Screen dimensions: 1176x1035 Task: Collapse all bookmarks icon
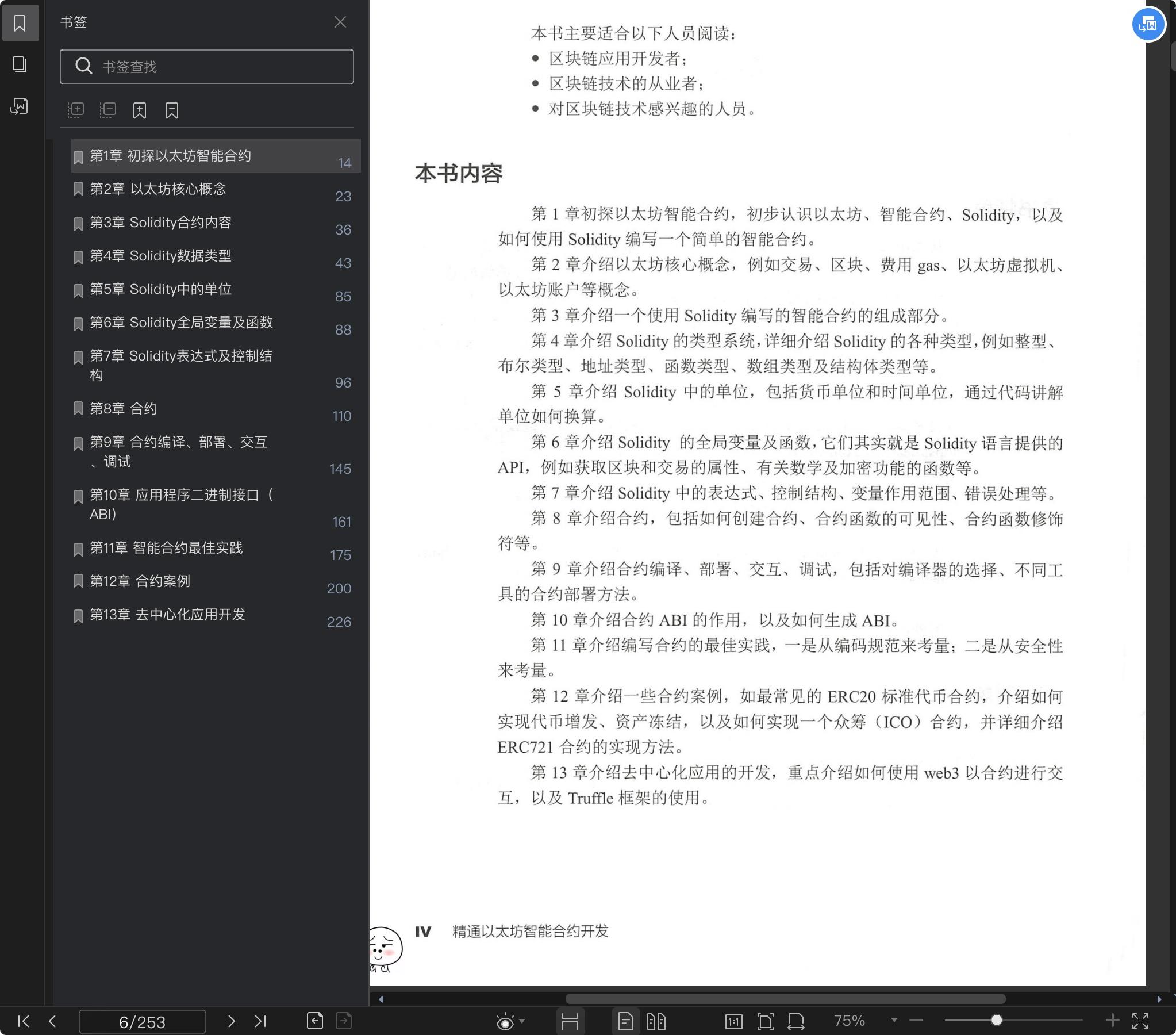107,110
